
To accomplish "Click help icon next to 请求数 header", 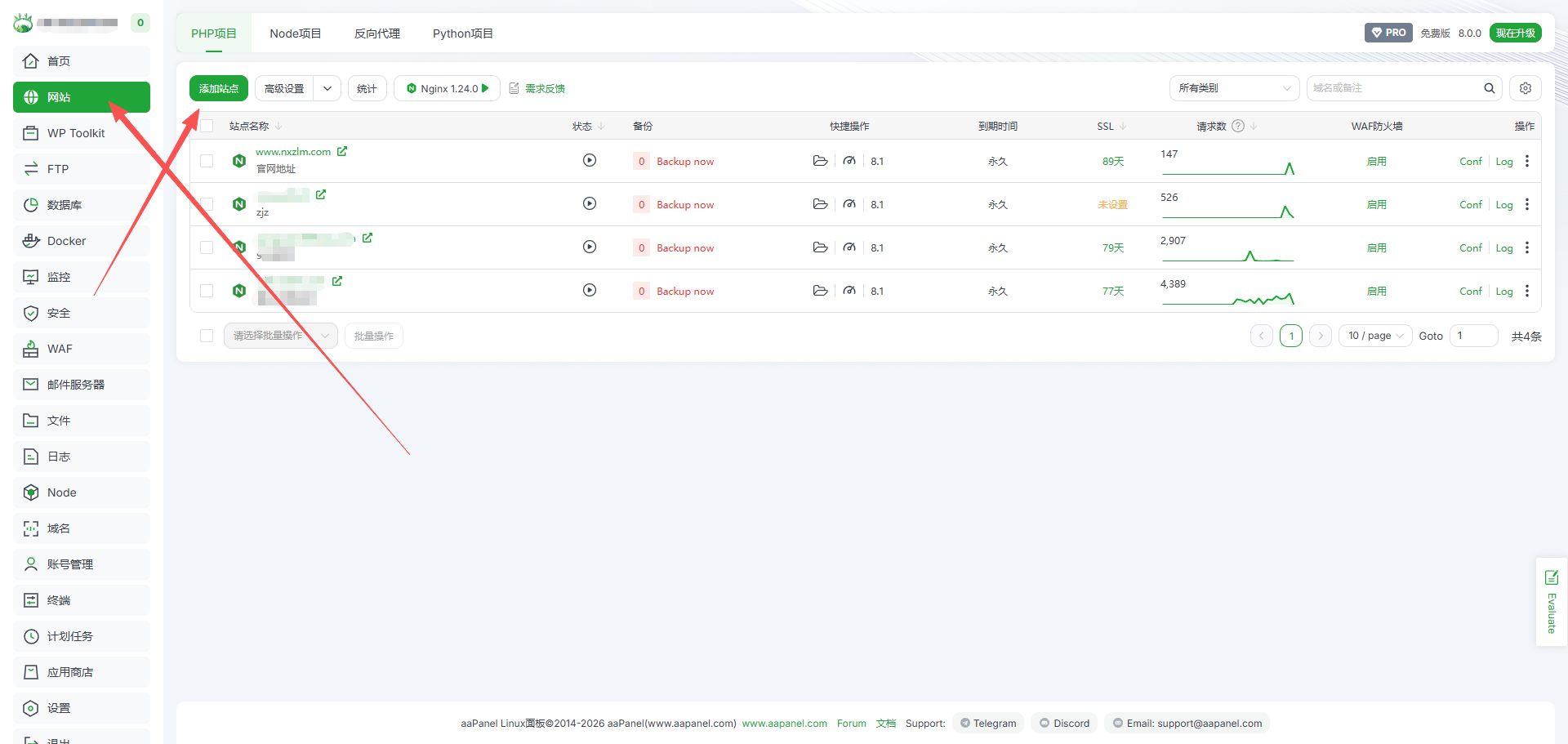I will (1238, 126).
